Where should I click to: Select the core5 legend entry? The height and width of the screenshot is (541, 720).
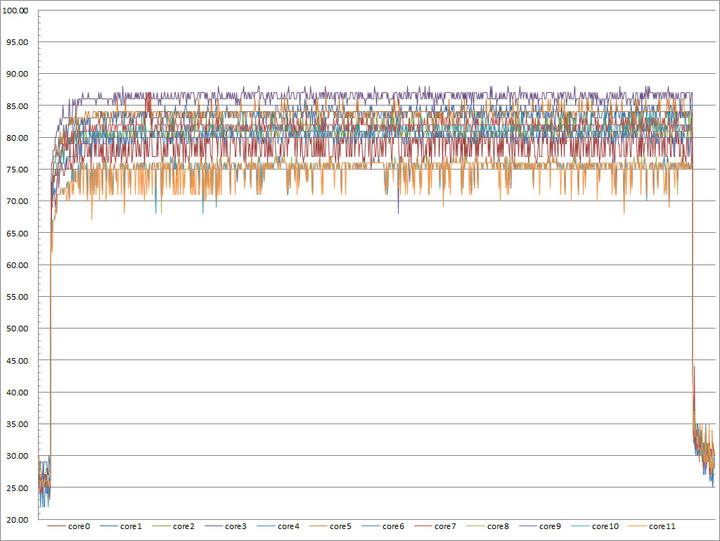[x=331, y=526]
